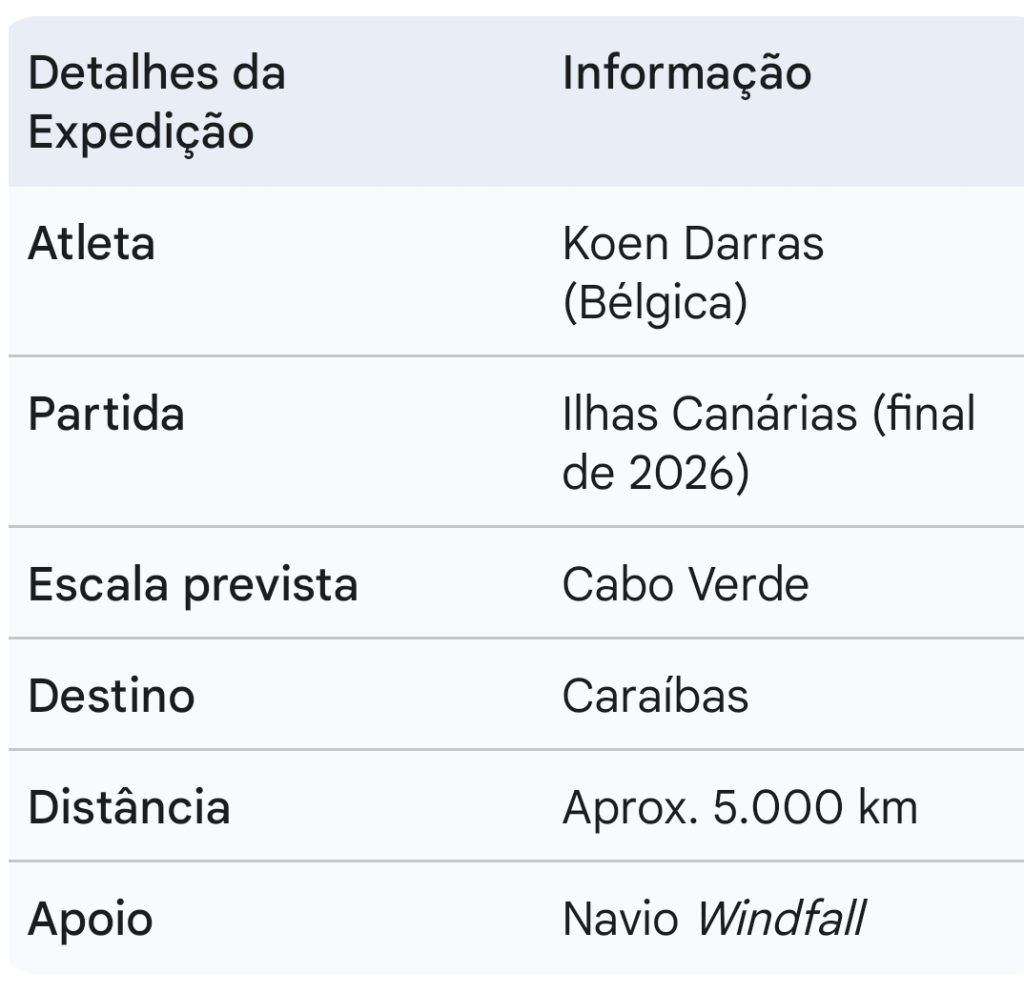Select the "Cabo Verde" cell
This screenshot has height=993, width=1024.
[685, 584]
